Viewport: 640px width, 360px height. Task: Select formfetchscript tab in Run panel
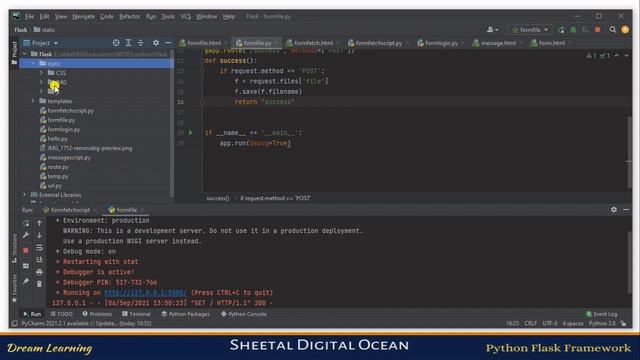pyautogui.click(x=69, y=210)
